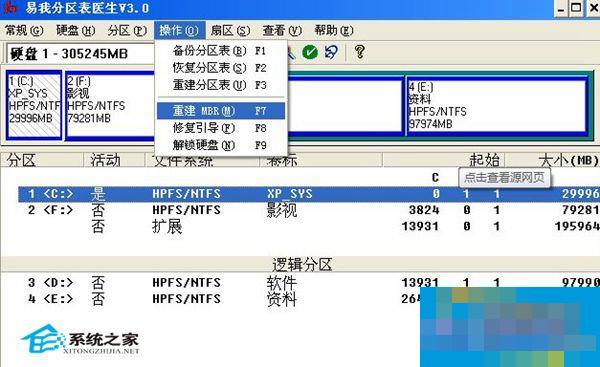Open the 帮助(E) menu
The width and height of the screenshot is (600, 367).
pos(334,30)
